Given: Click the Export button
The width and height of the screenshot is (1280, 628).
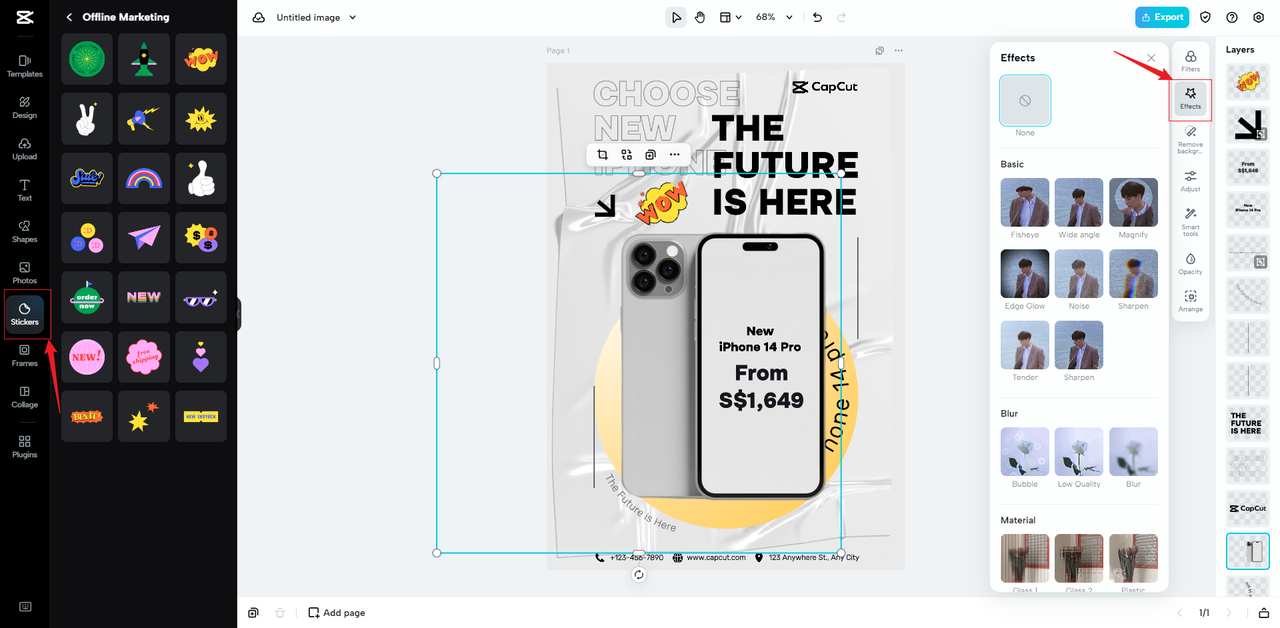Looking at the screenshot, I should [x=1162, y=17].
